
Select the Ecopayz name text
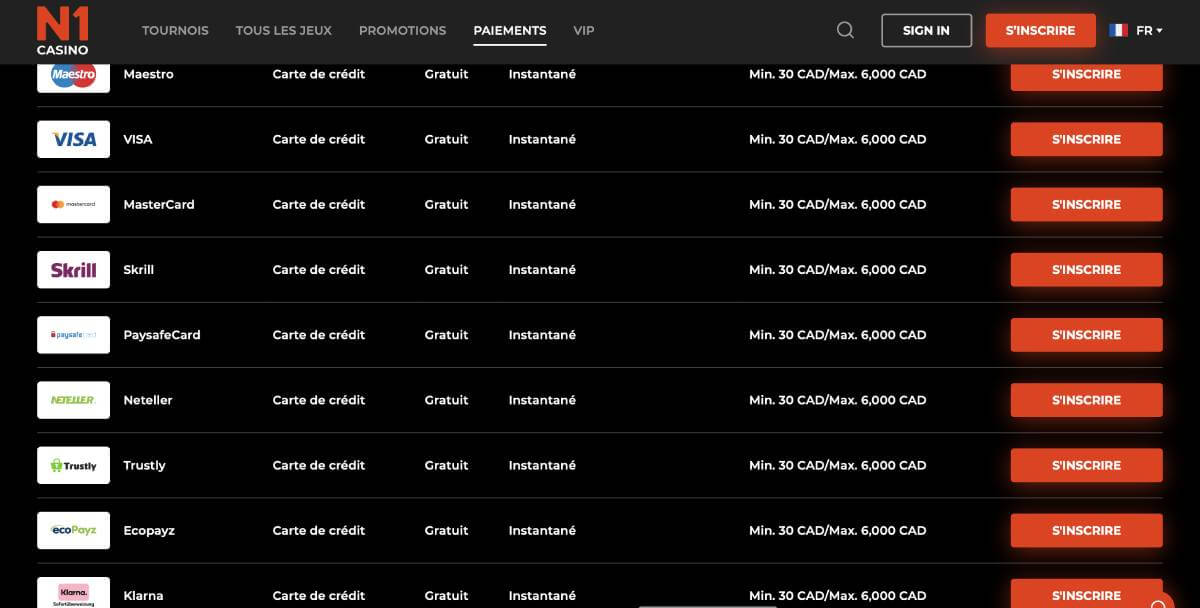point(149,530)
